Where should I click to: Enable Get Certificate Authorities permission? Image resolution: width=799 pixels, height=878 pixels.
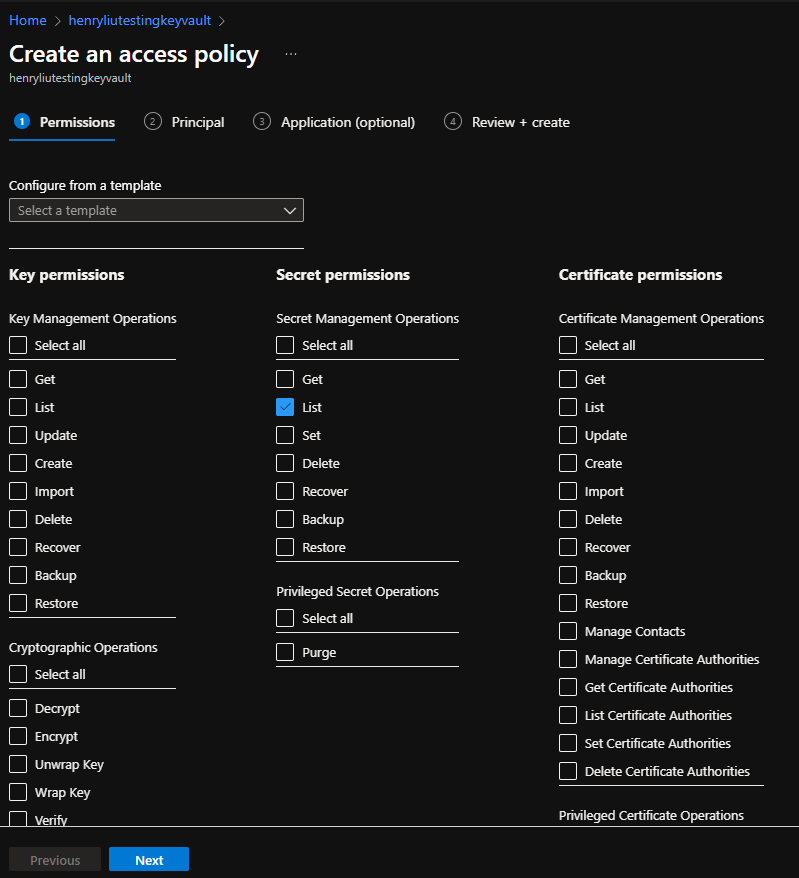pos(568,687)
